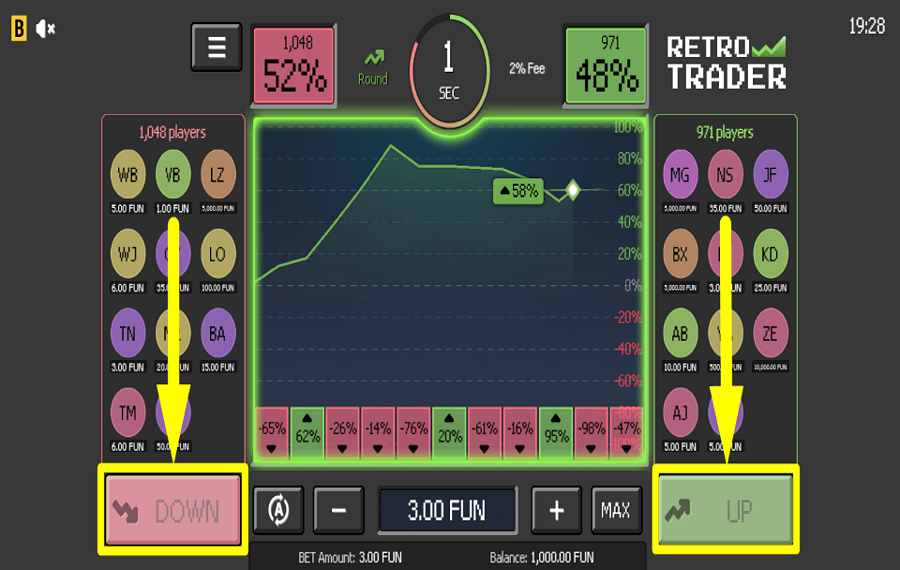Screen dimensions: 900x570
Task: Click the 58% chart price label
Action: (518, 191)
